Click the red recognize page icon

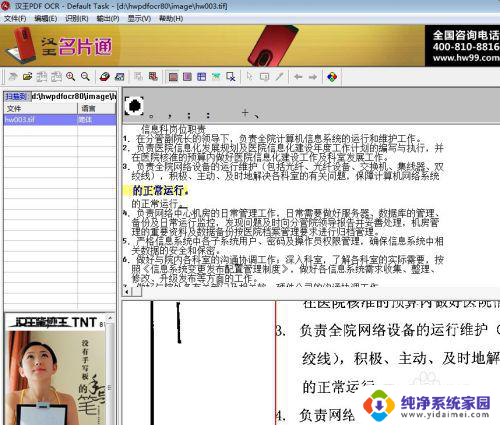(153, 77)
